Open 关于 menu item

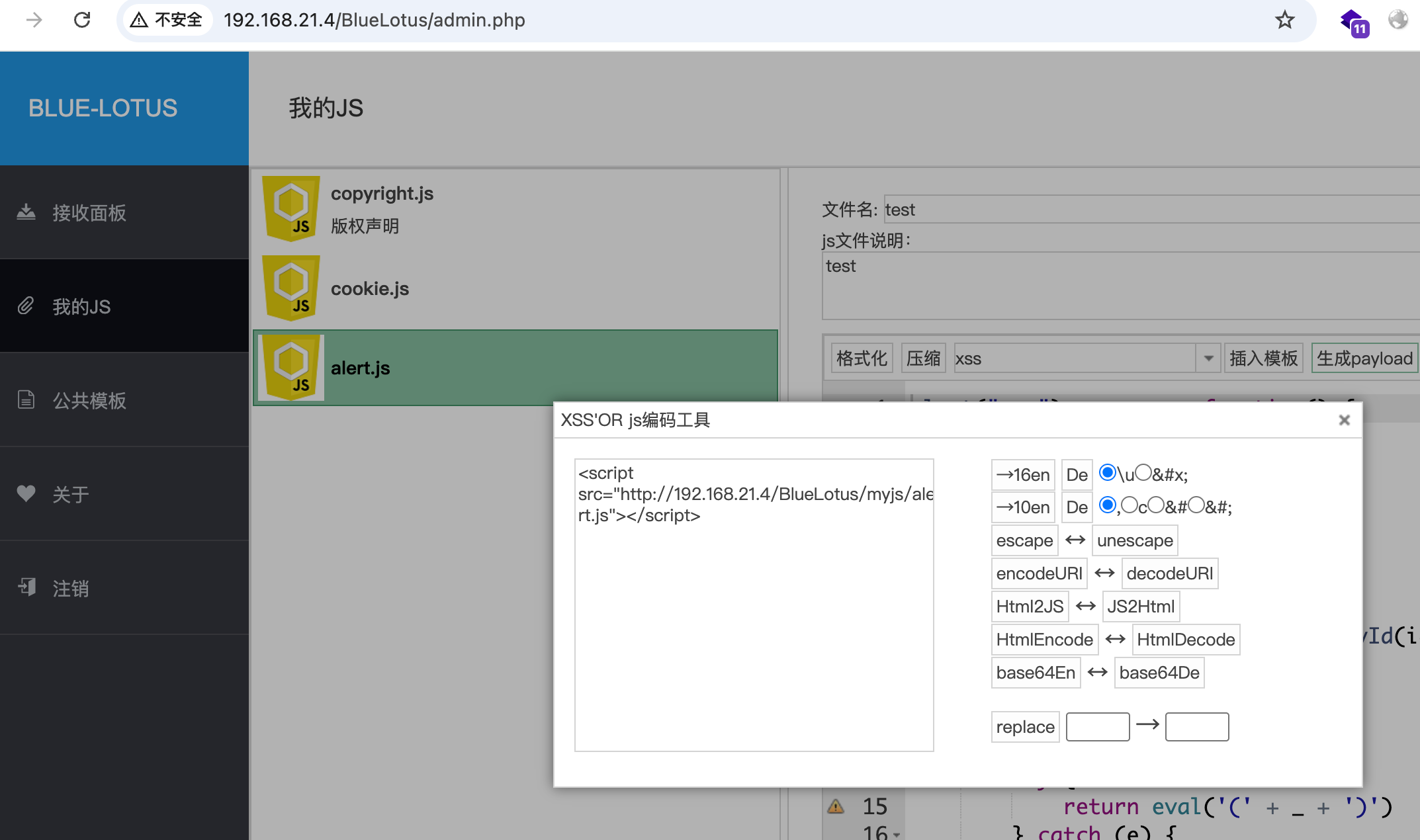124,493
